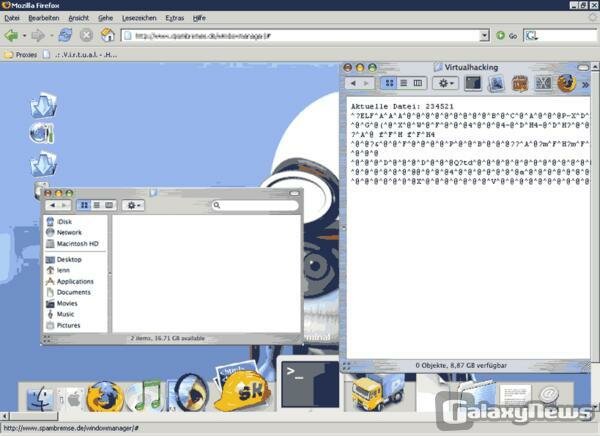The image size is (600, 436).
Task: Click the yellow SK hard hat dock icon
Action: pyautogui.click(x=241, y=391)
